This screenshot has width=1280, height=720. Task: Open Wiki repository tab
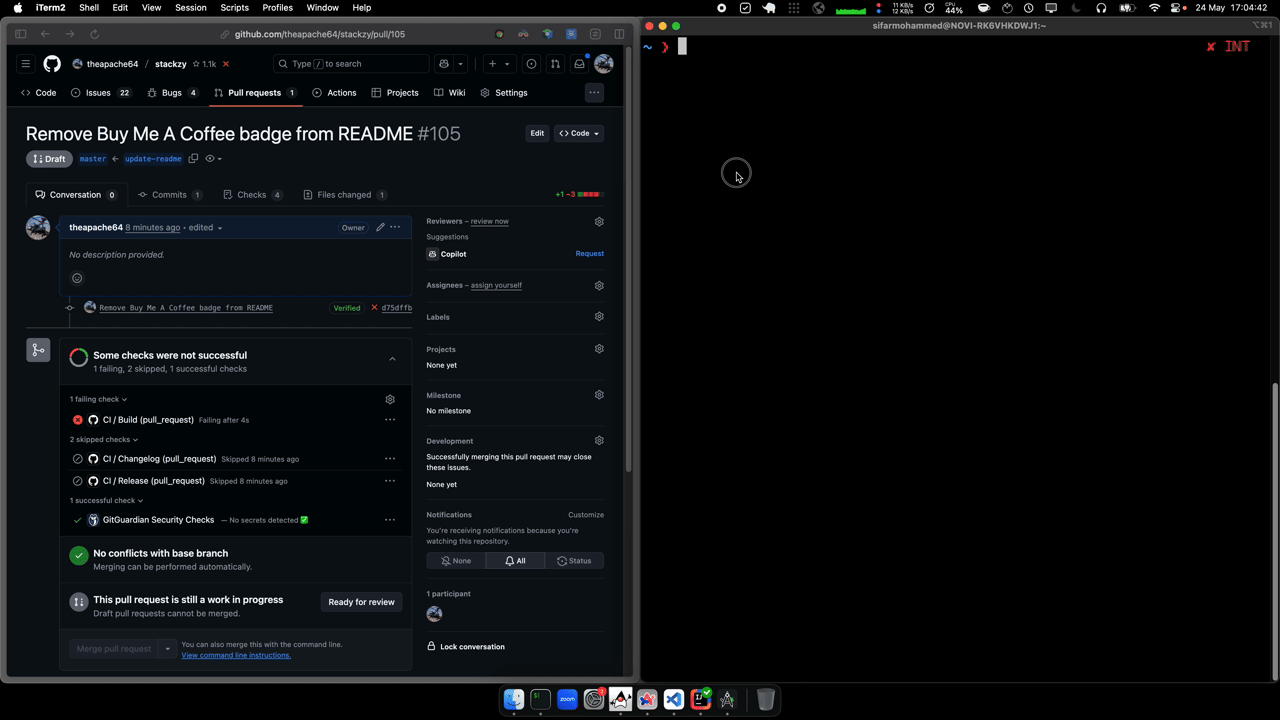(449, 93)
